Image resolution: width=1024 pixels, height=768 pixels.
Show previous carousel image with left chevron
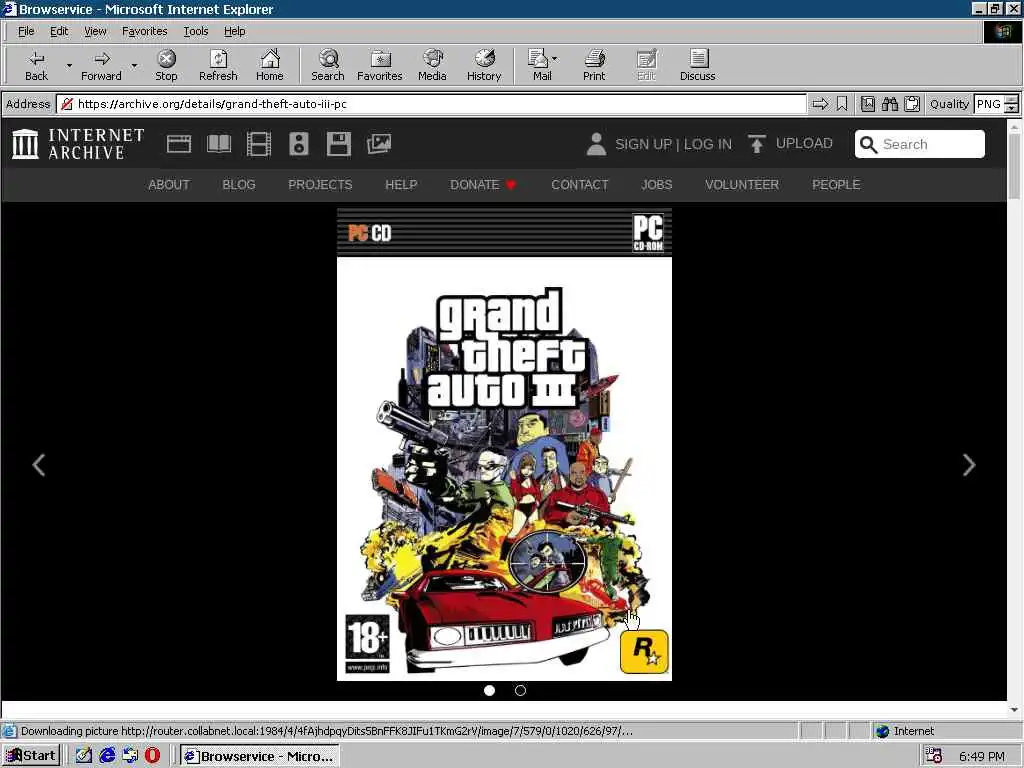pos(39,465)
